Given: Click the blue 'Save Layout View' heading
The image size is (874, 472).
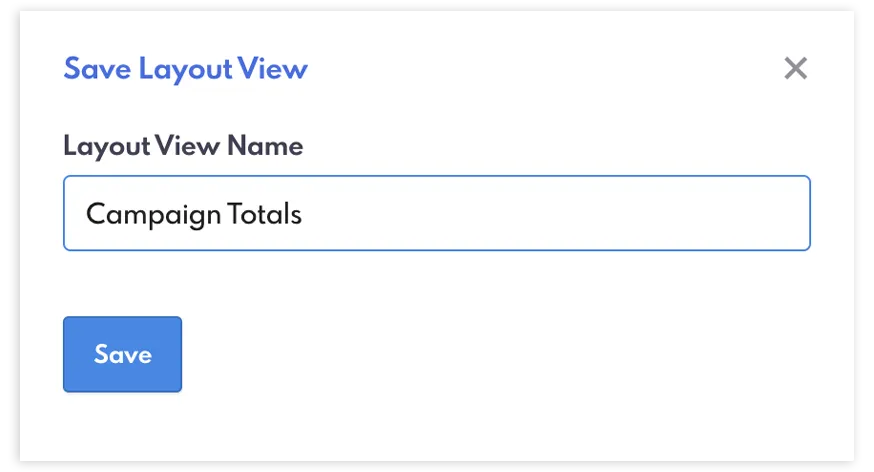Looking at the screenshot, I should point(185,69).
